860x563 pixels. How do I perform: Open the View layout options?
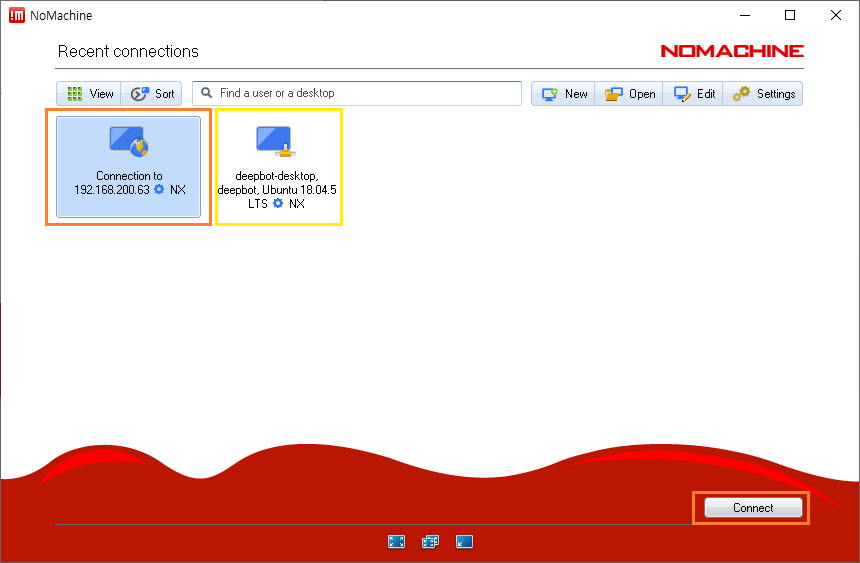(x=89, y=94)
